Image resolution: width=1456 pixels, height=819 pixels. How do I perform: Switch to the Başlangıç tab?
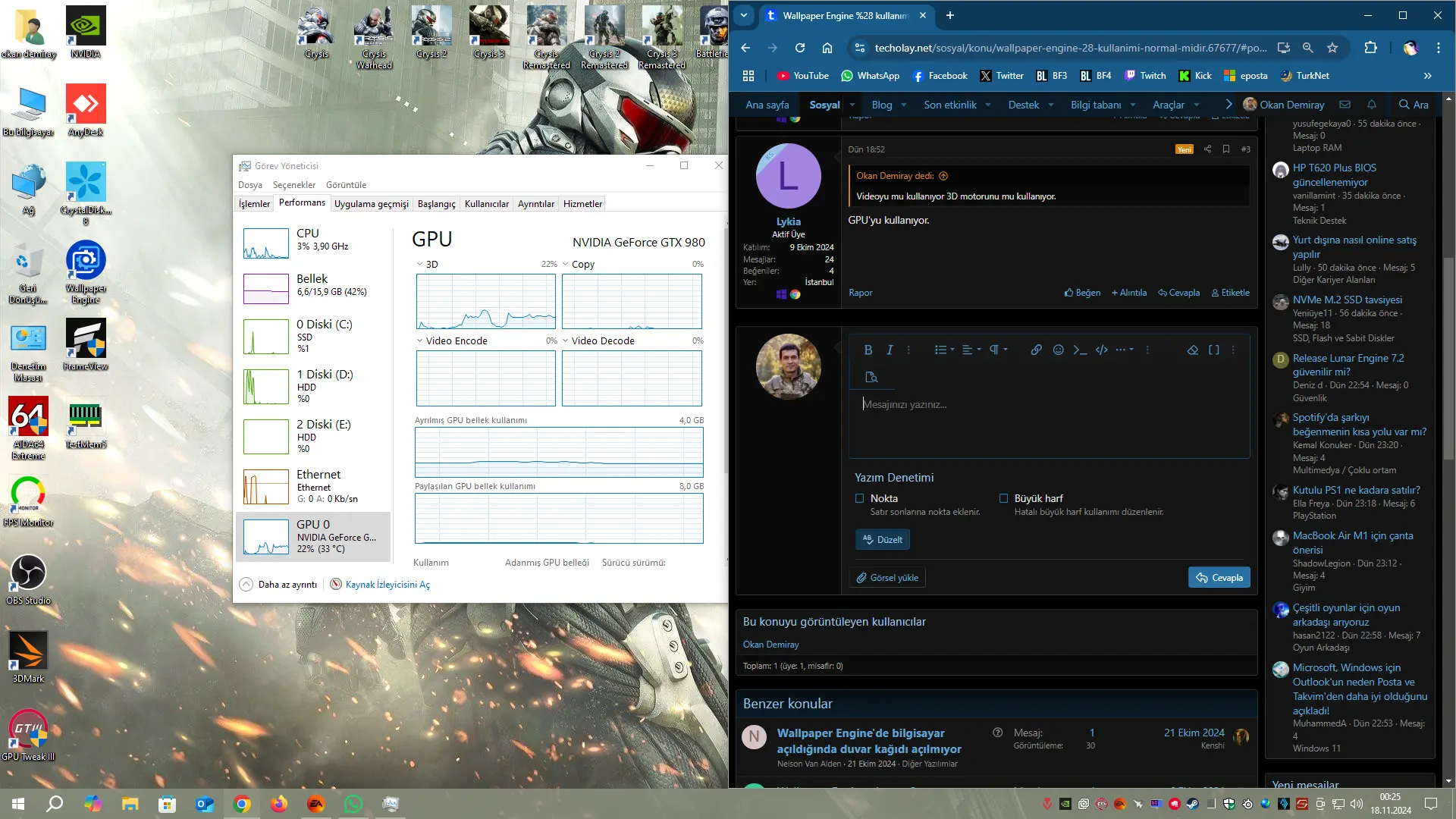[436, 204]
